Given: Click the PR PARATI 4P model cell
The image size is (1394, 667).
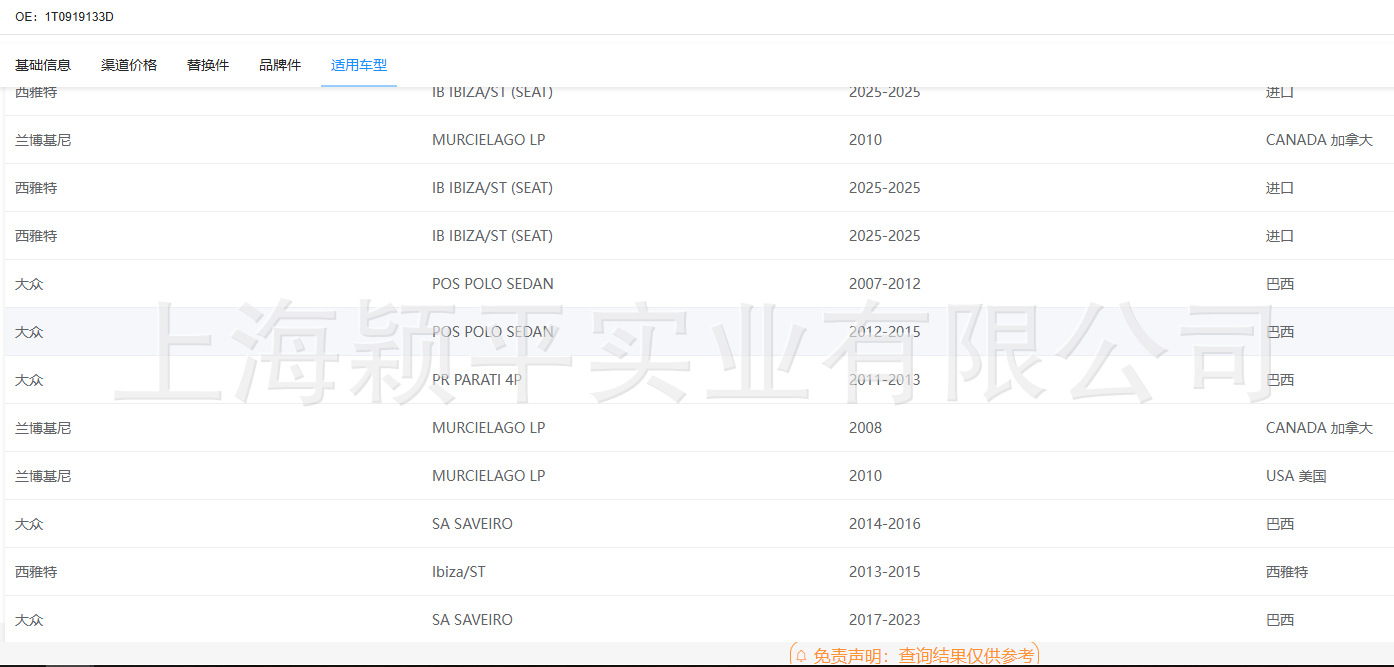Looking at the screenshot, I should 477,380.
